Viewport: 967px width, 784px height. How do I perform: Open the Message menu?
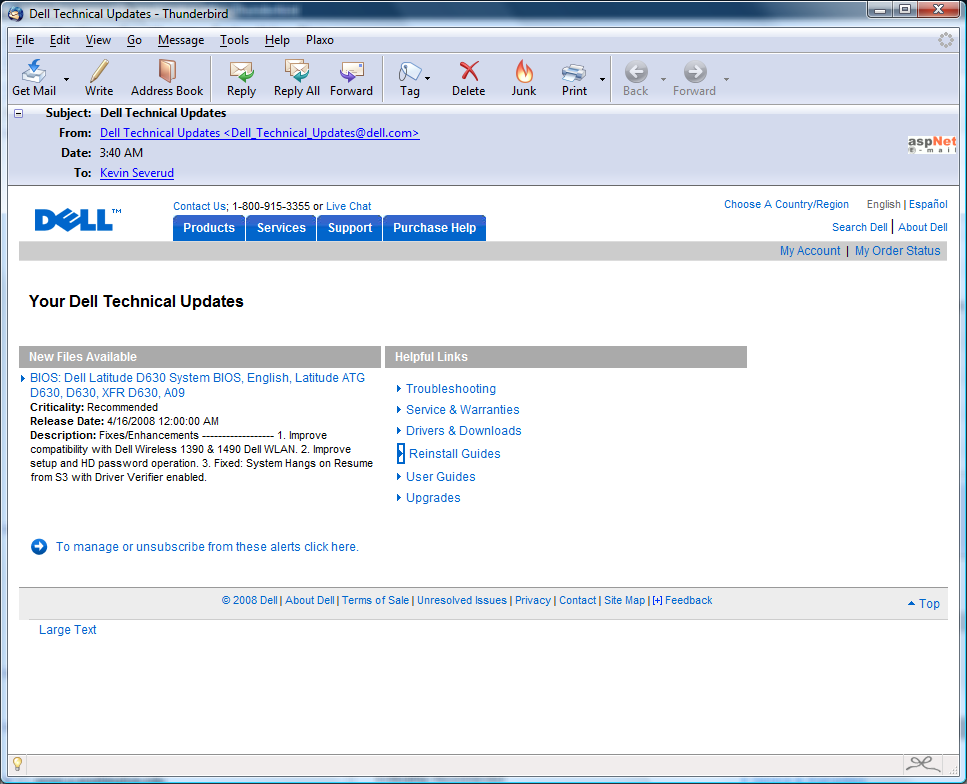tap(181, 40)
